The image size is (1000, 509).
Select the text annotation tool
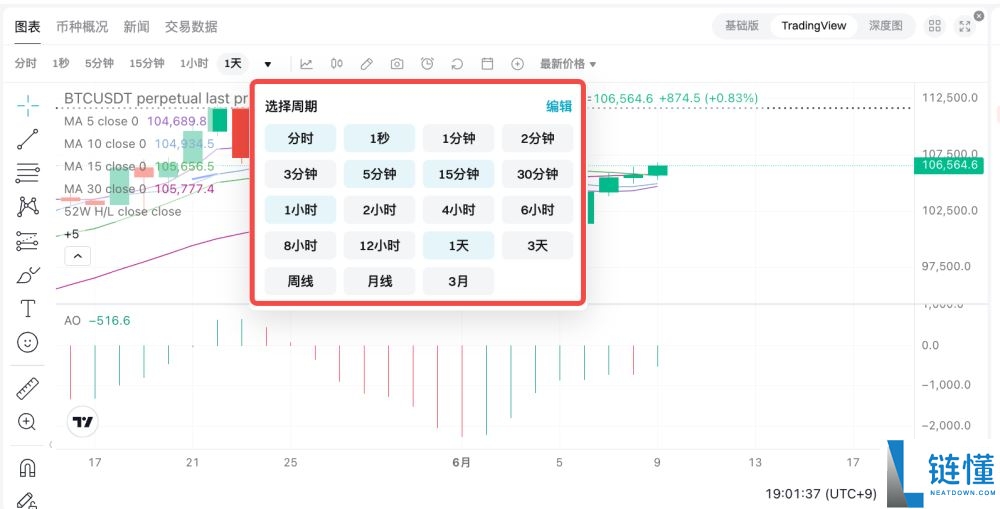tap(27, 309)
